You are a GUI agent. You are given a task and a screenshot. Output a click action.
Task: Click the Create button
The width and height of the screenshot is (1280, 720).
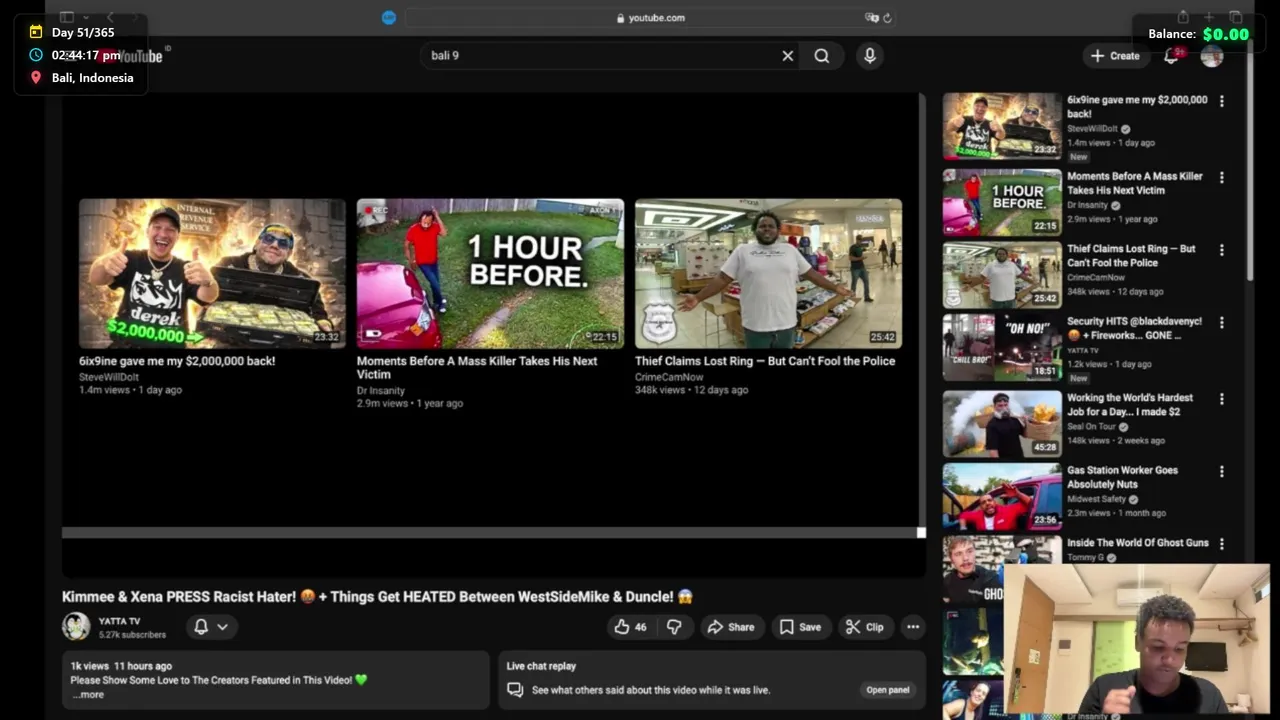(x=1115, y=56)
